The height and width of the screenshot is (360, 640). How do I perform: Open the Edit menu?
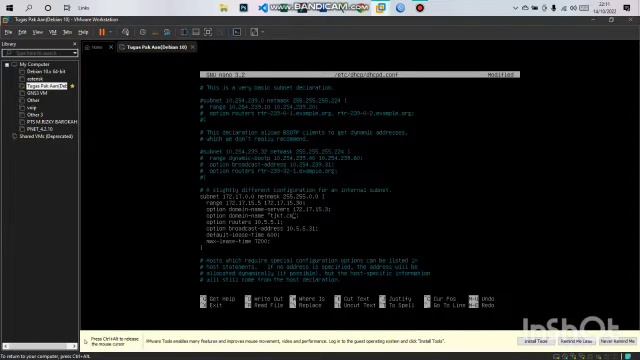tap(22, 32)
